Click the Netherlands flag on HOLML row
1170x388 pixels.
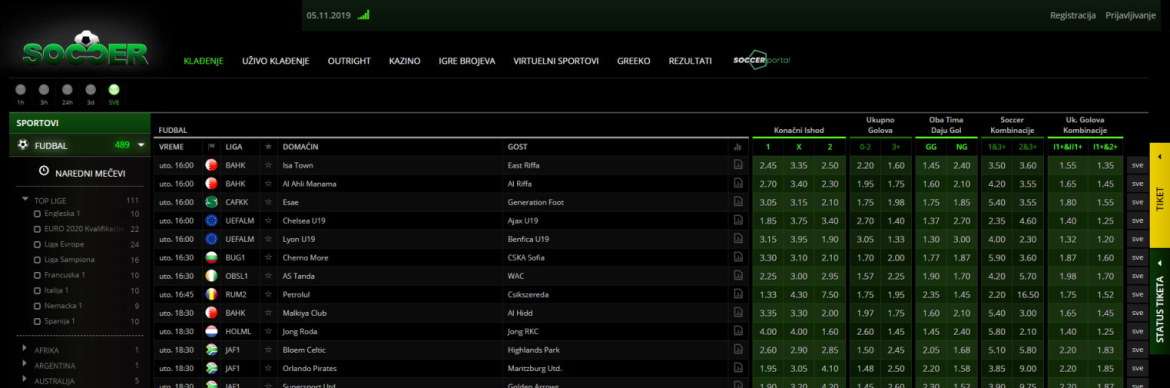click(x=211, y=331)
